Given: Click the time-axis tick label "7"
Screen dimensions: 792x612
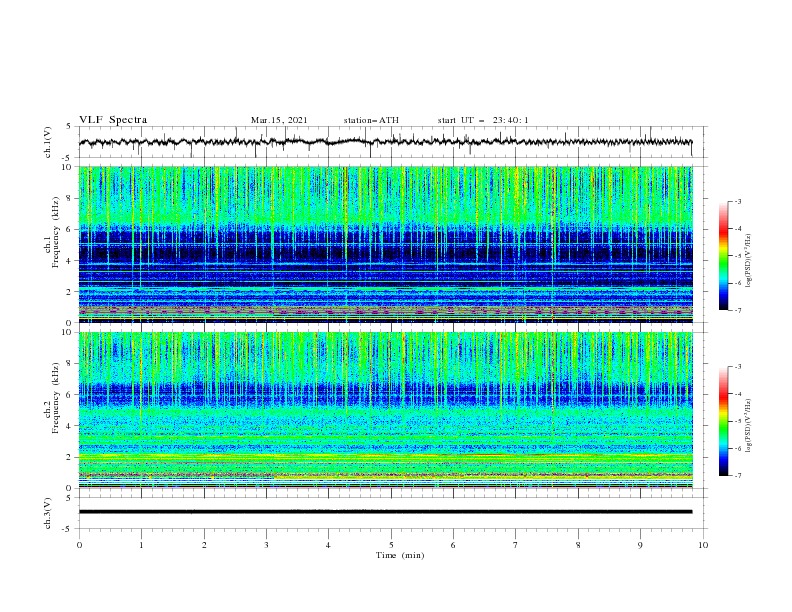Looking at the screenshot, I should 516,545.
